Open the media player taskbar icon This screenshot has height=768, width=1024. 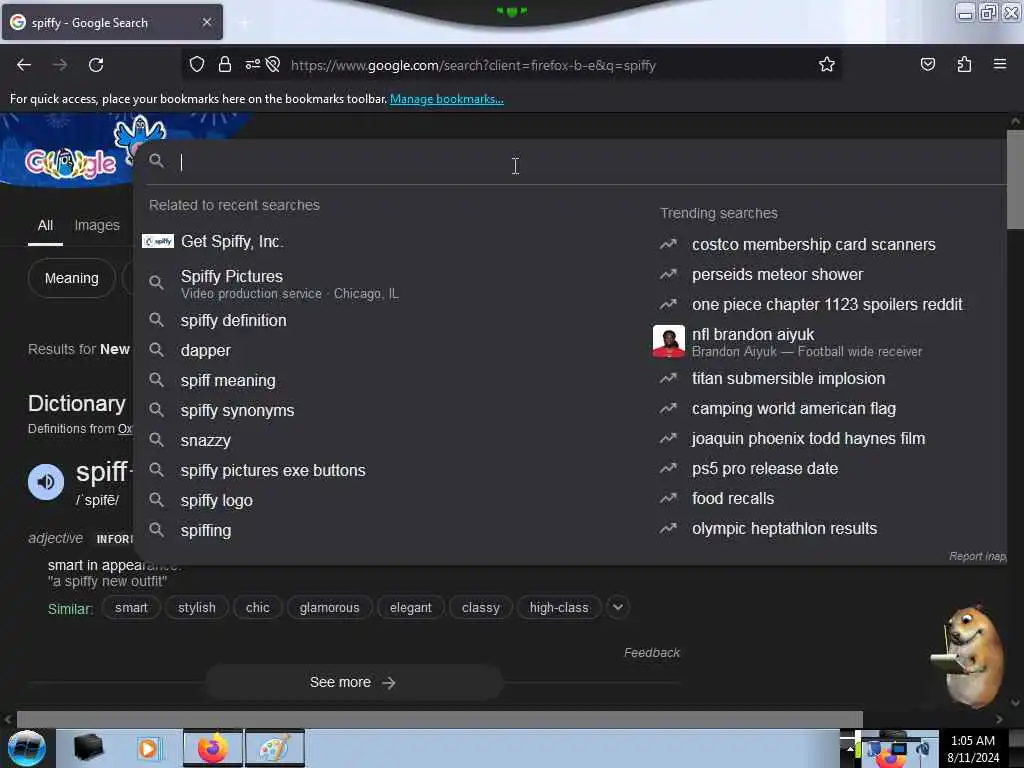coord(148,748)
